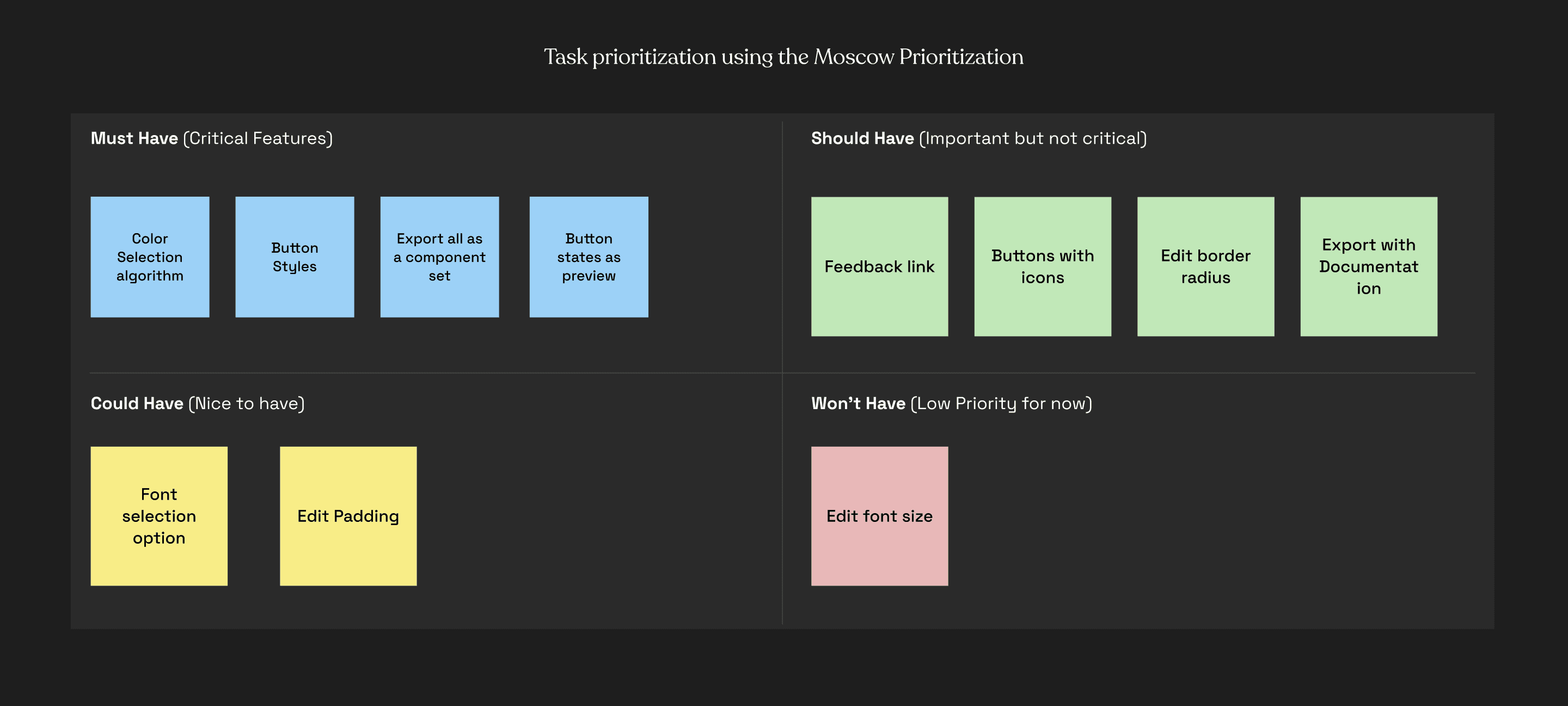Viewport: 1568px width, 706px height.
Task: Click the Button states as preview note
Action: pyautogui.click(x=589, y=257)
